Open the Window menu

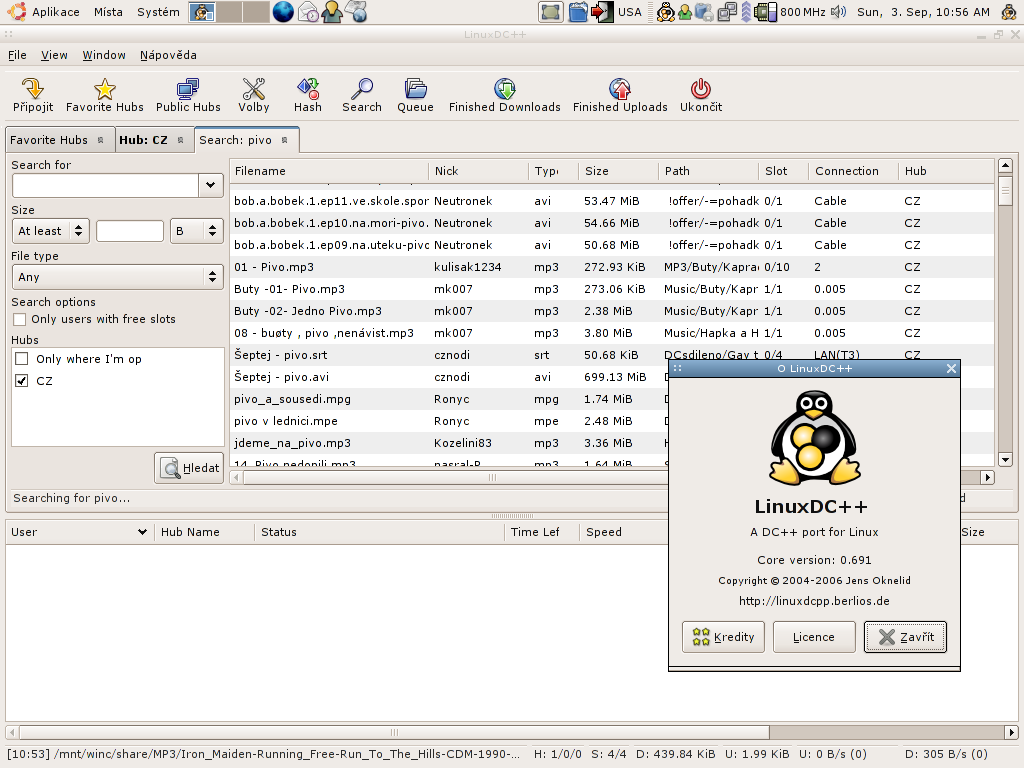coord(104,56)
